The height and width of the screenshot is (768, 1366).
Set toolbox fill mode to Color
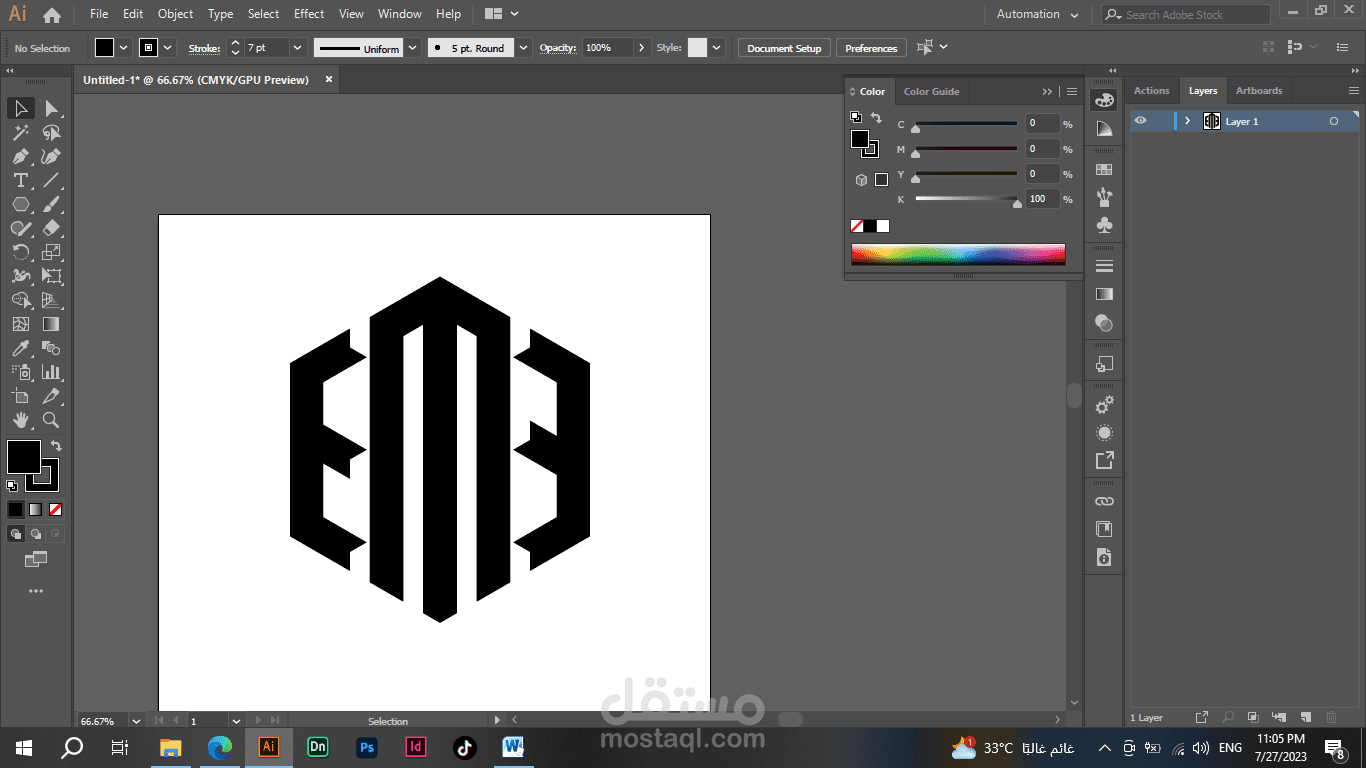(x=16, y=509)
